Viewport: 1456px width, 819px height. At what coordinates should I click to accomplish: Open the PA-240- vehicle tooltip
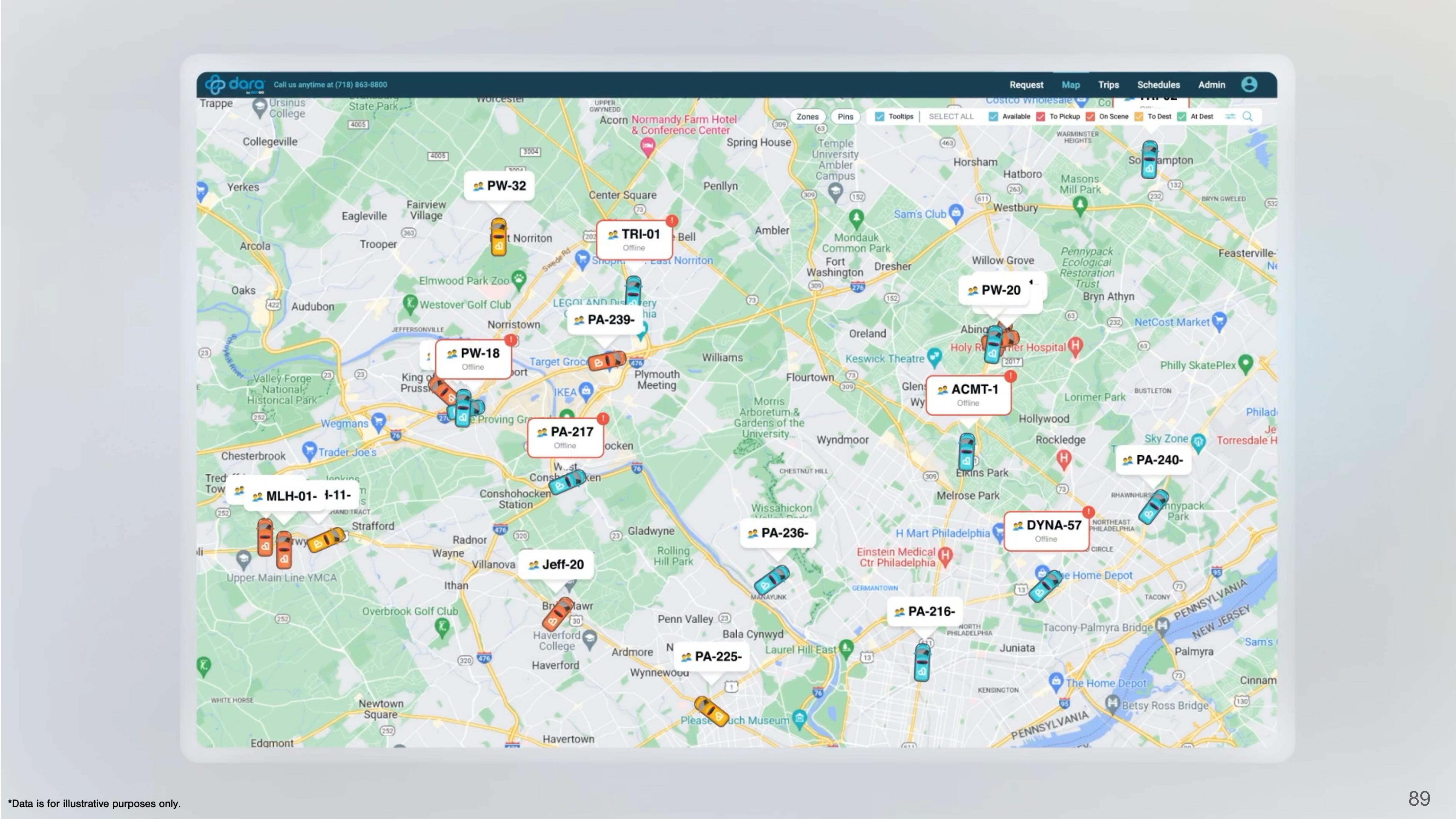pos(1153,460)
